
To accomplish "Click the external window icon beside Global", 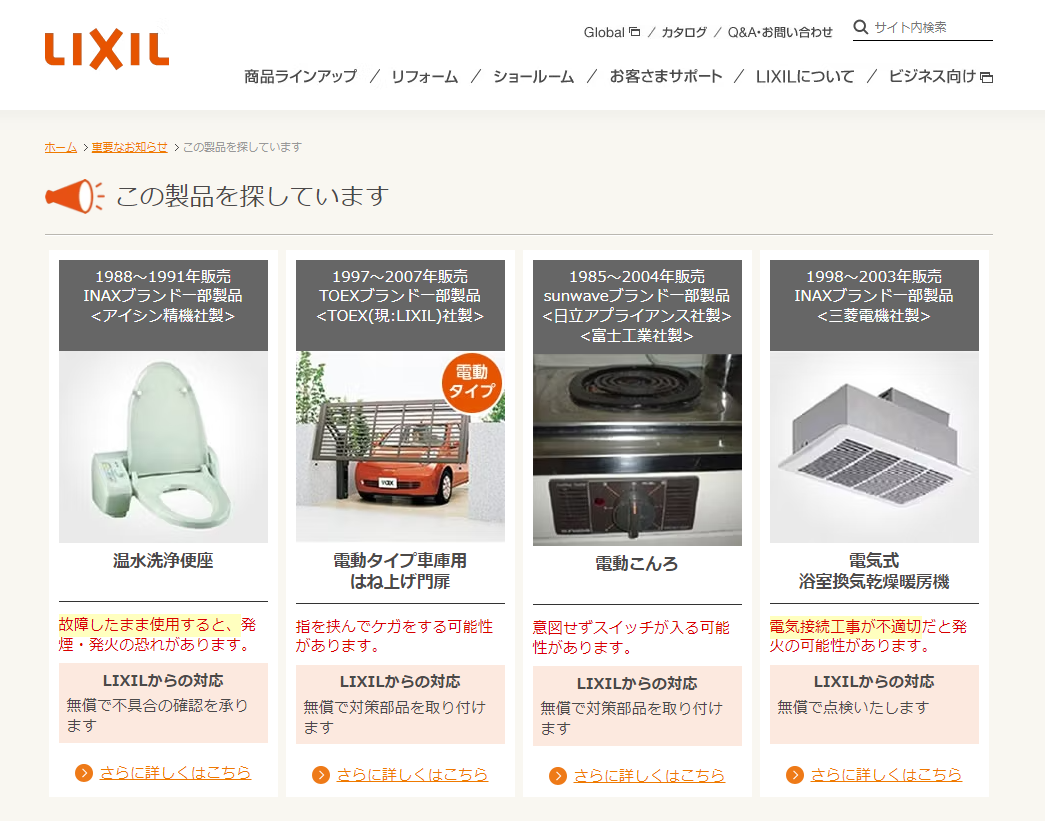I will pyautogui.click(x=634, y=31).
